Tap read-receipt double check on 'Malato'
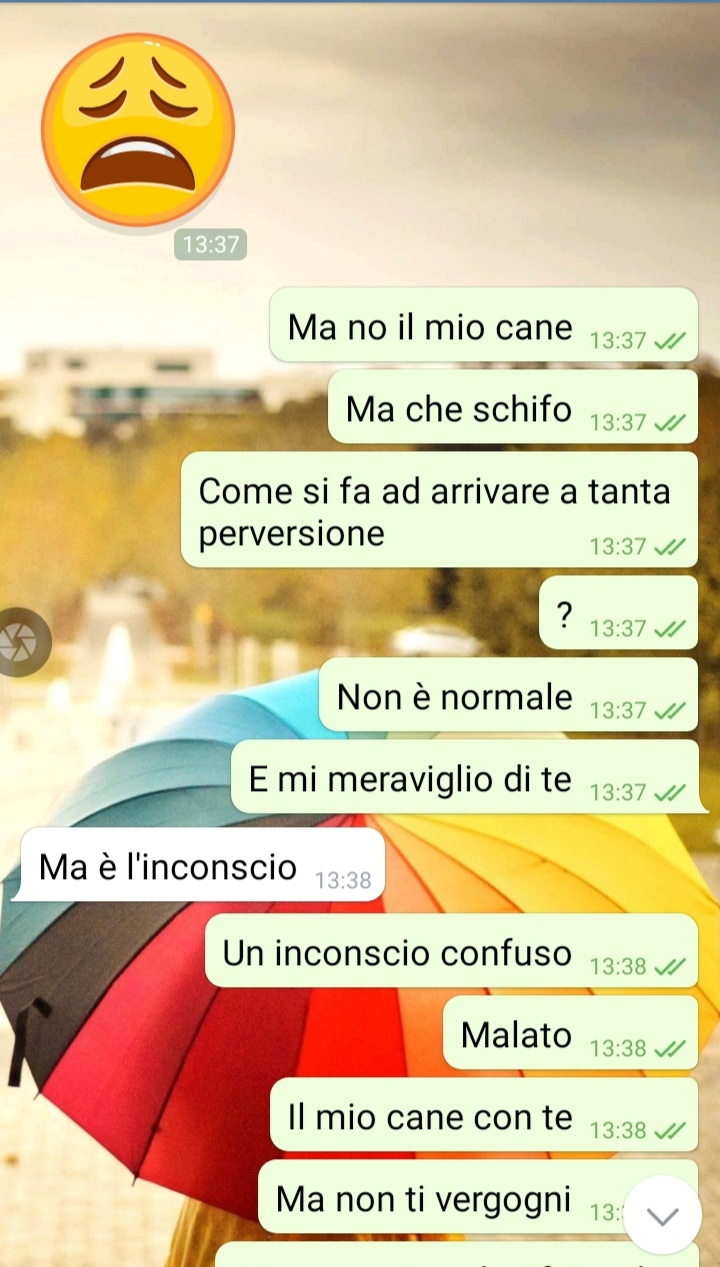Screen dimensions: 720x1267 click(x=669, y=1049)
